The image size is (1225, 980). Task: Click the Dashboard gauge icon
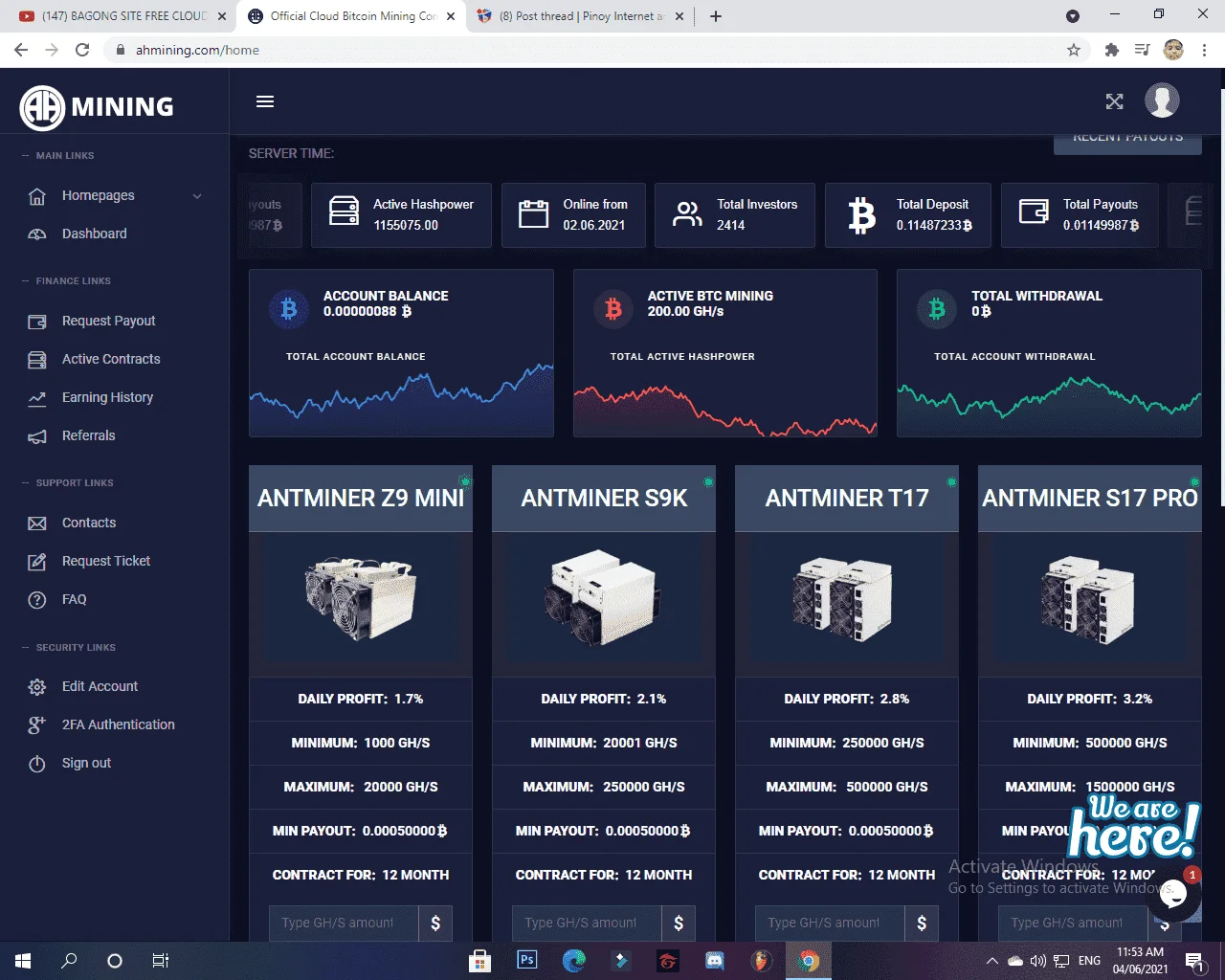pyautogui.click(x=37, y=234)
